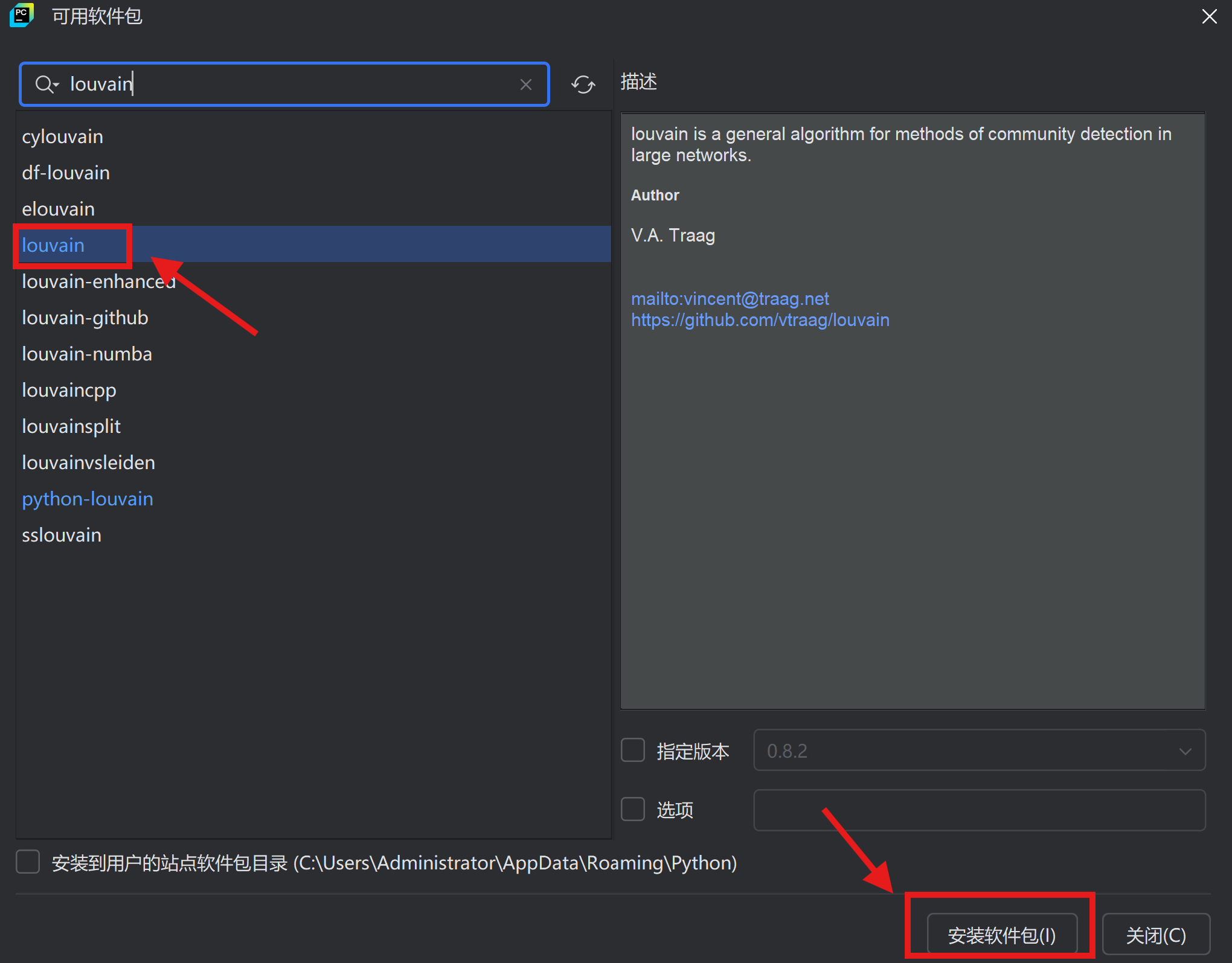Clear the louvain search query
1232x963 pixels.
[525, 85]
